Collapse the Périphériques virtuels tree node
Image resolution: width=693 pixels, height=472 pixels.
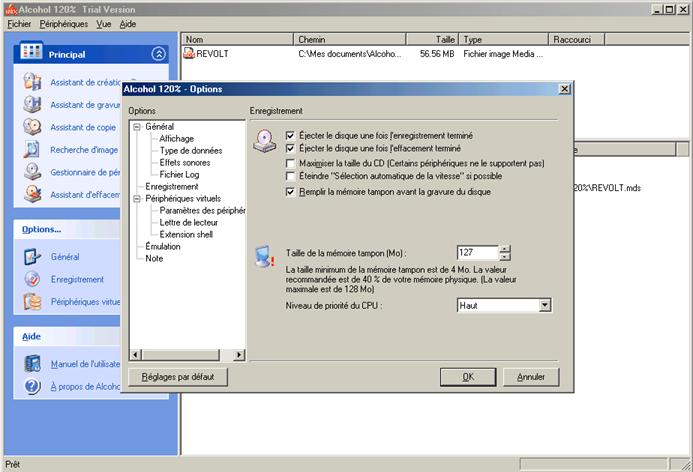click(137, 199)
